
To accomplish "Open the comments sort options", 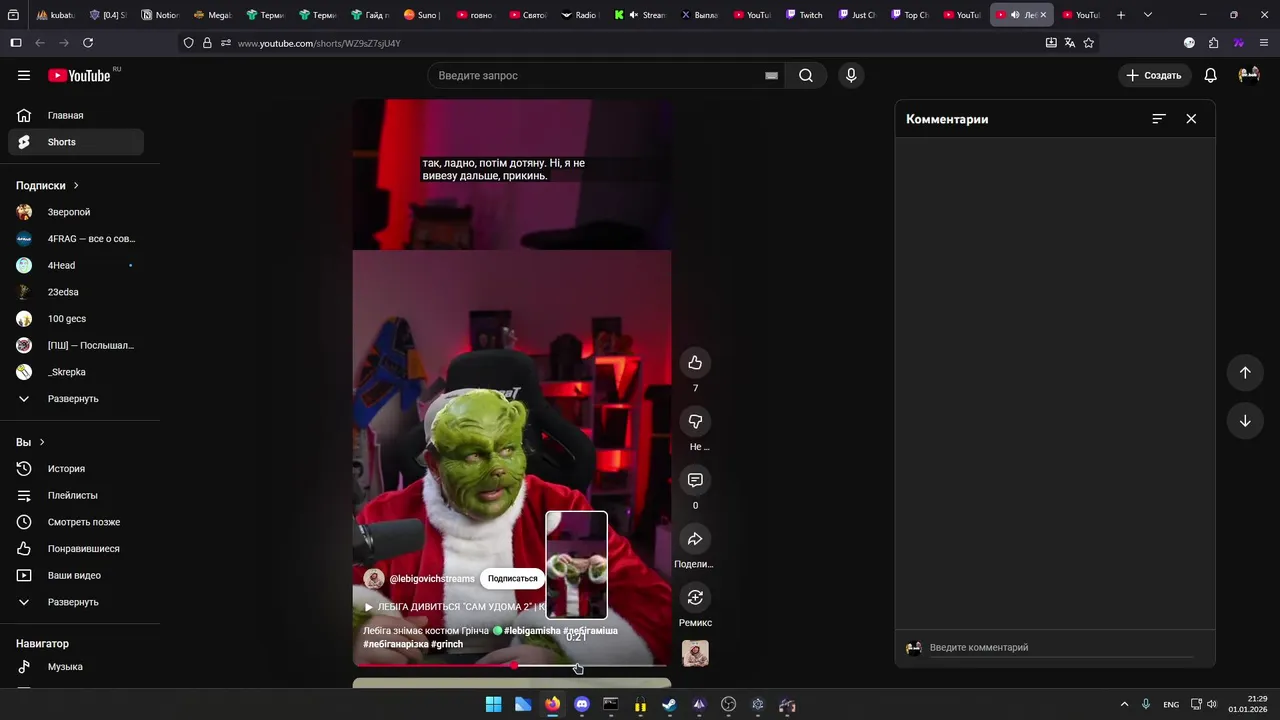I will click(x=1159, y=118).
